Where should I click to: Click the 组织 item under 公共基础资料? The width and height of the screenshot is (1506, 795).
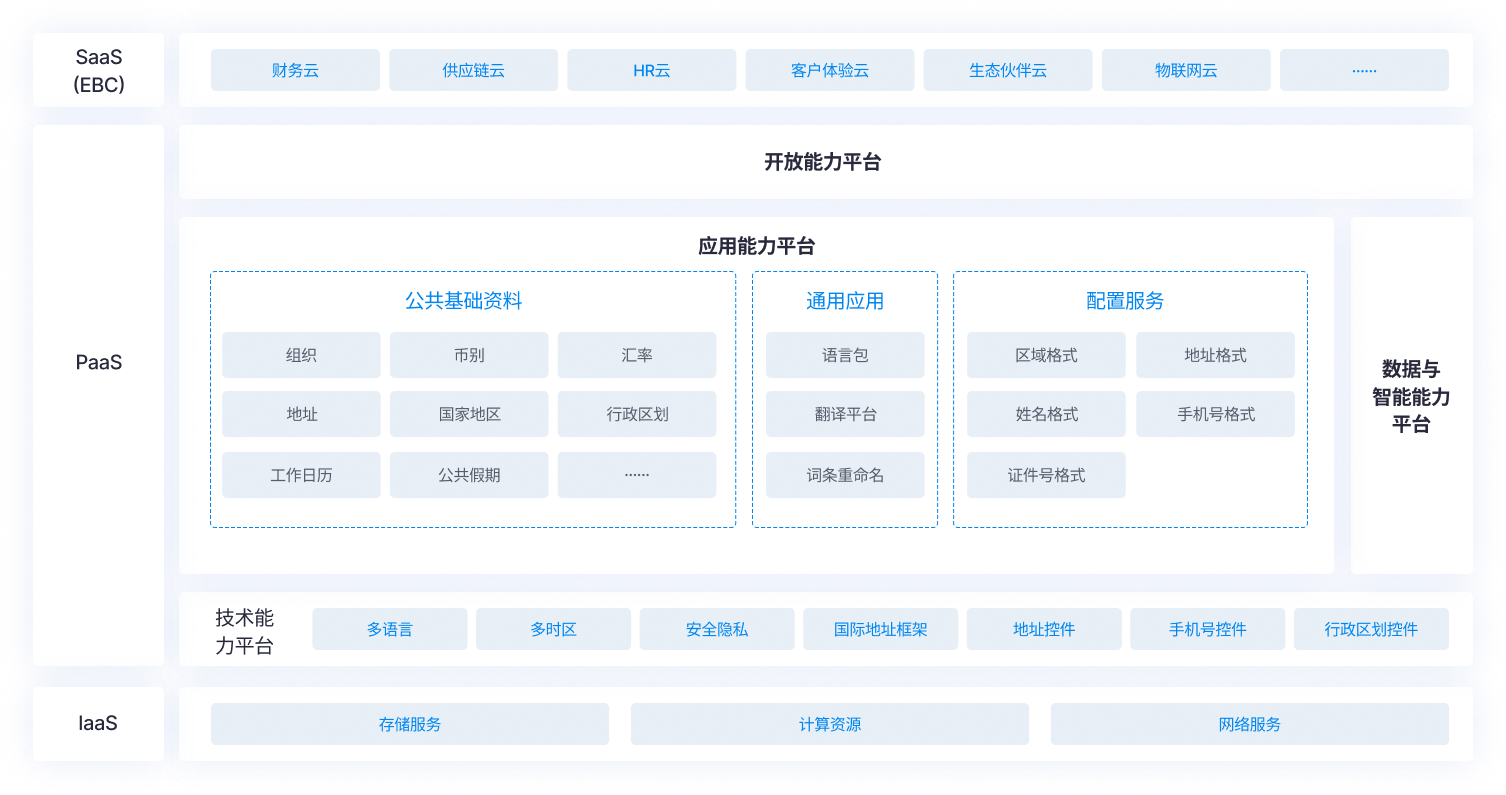pos(301,354)
